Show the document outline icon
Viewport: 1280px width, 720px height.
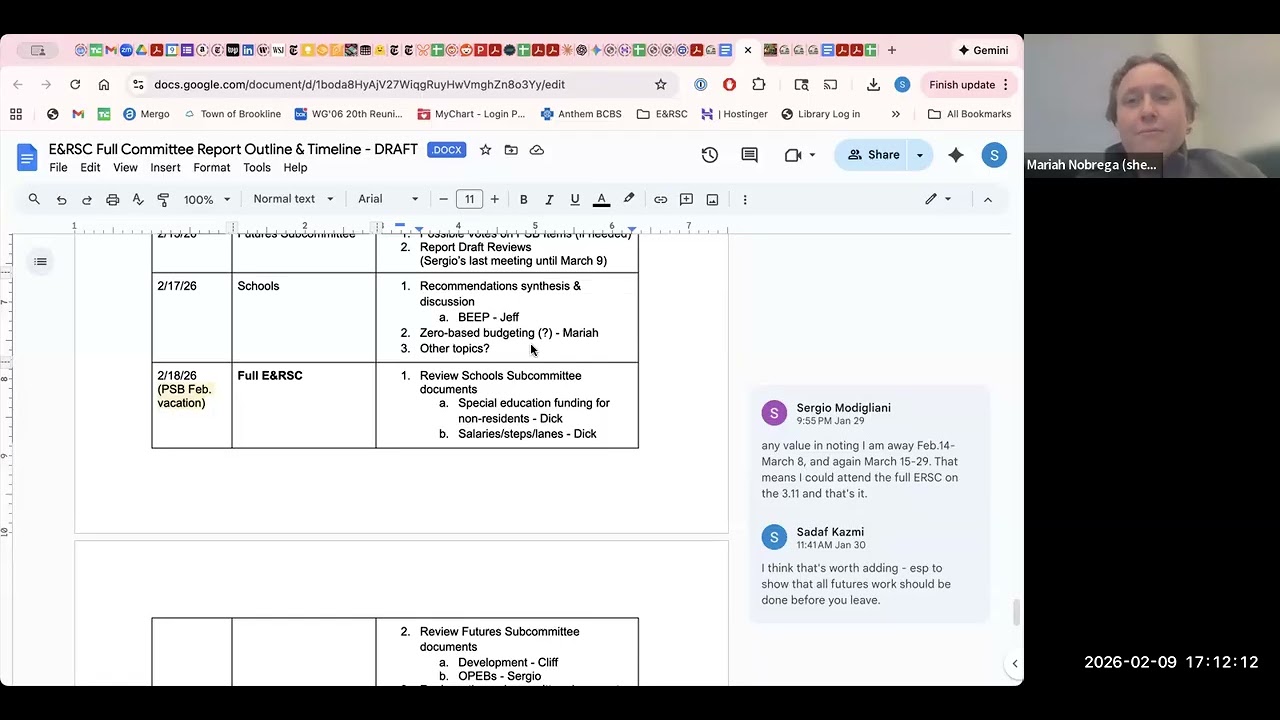coord(40,262)
